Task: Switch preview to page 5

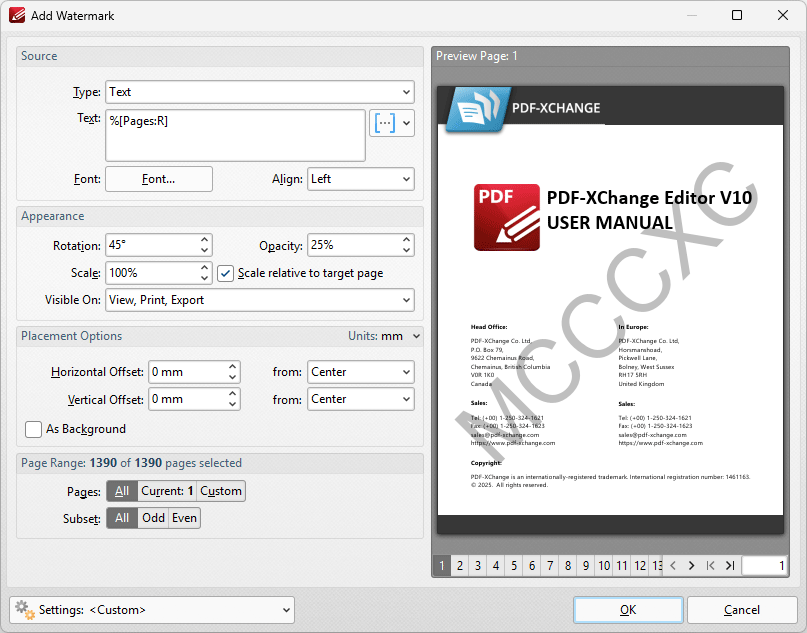Action: [x=514, y=566]
